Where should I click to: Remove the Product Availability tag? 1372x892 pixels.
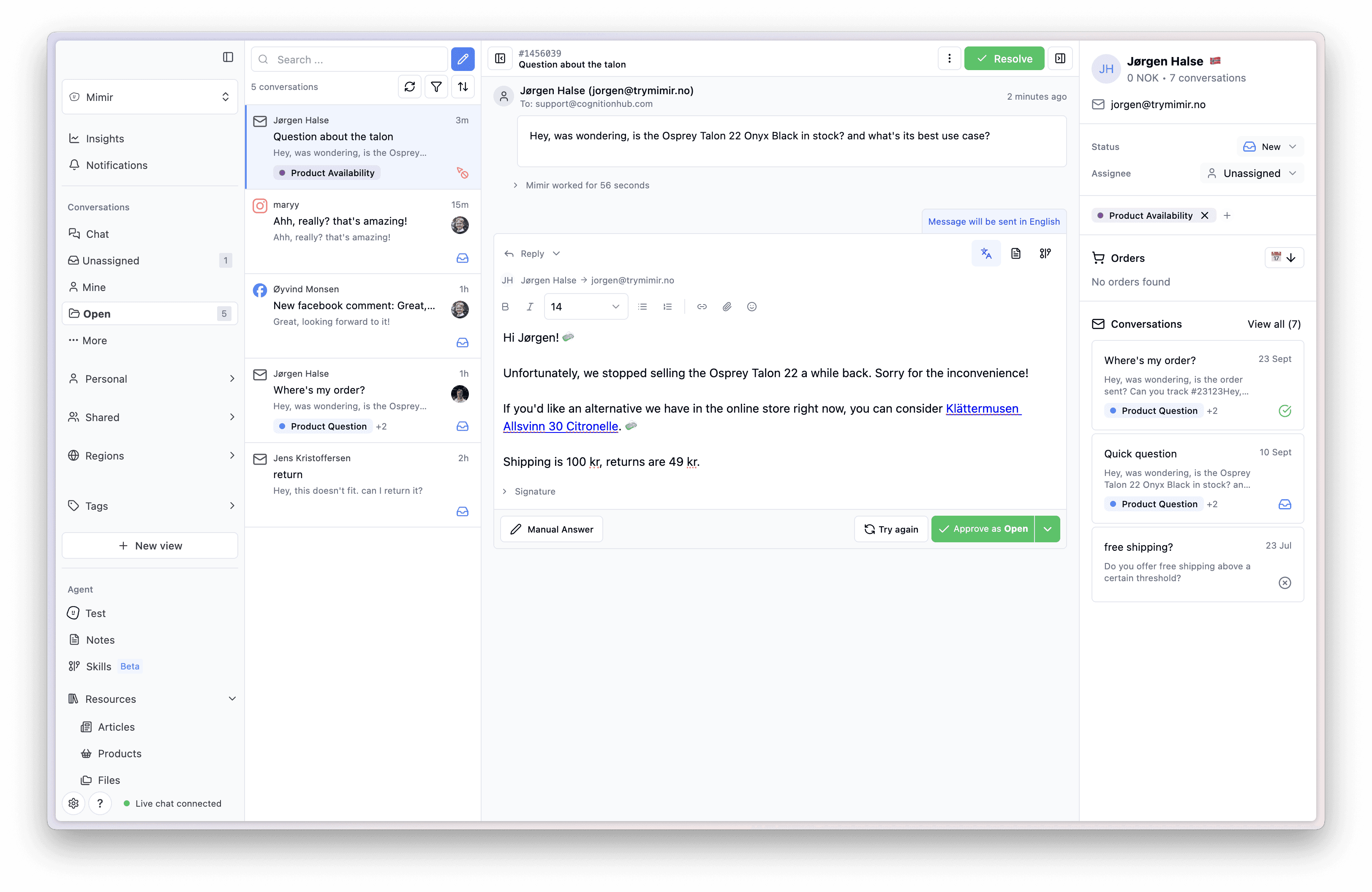[1204, 215]
